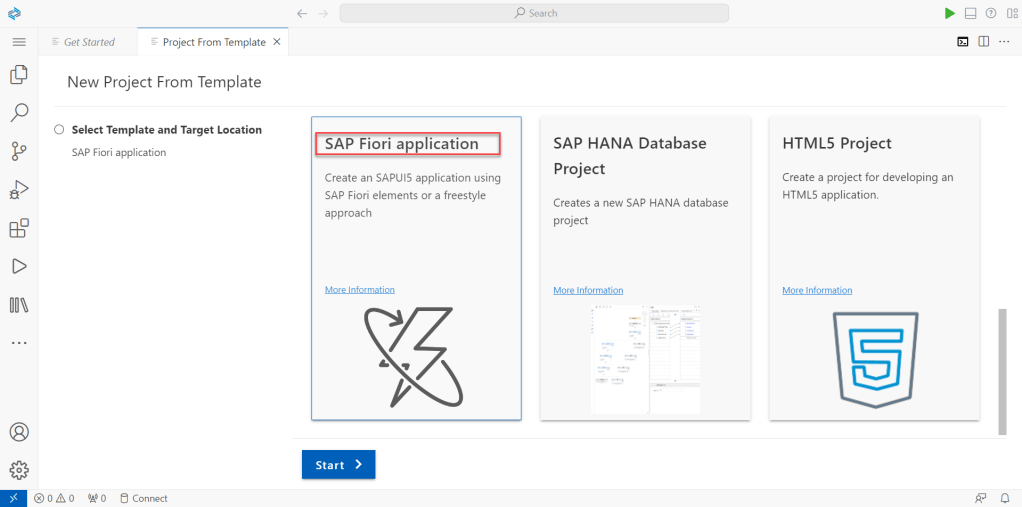Click the library books icon in activity bar

18,305
